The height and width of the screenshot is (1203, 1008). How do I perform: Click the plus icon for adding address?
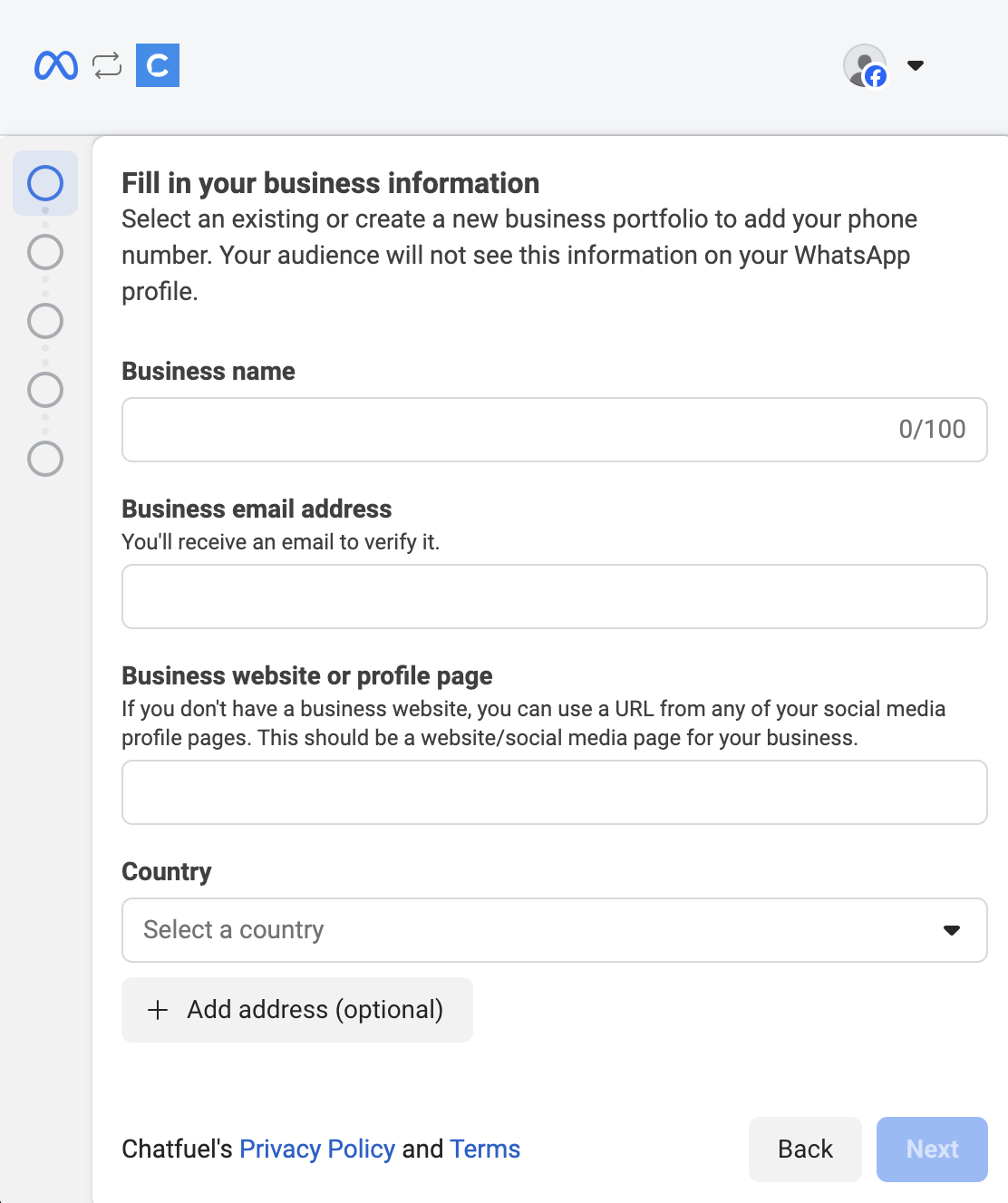(x=158, y=1010)
